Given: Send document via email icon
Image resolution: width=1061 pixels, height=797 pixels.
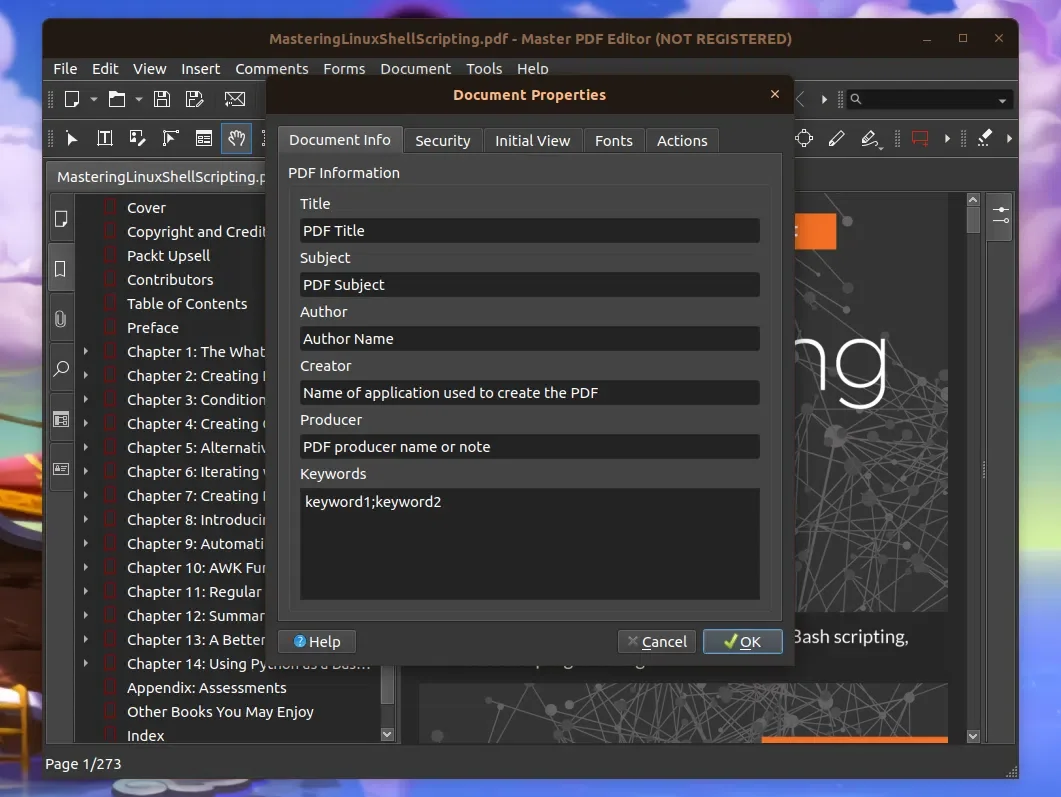Looking at the screenshot, I should (234, 99).
